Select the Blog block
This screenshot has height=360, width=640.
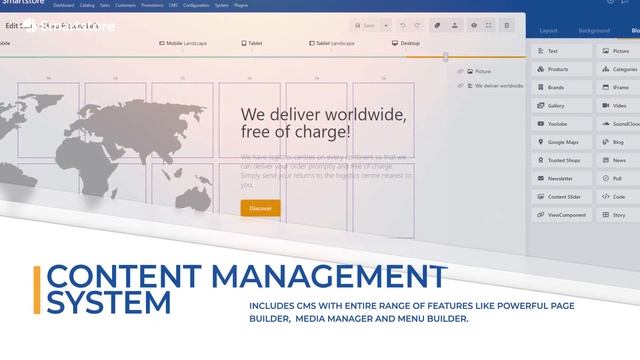click(x=618, y=142)
